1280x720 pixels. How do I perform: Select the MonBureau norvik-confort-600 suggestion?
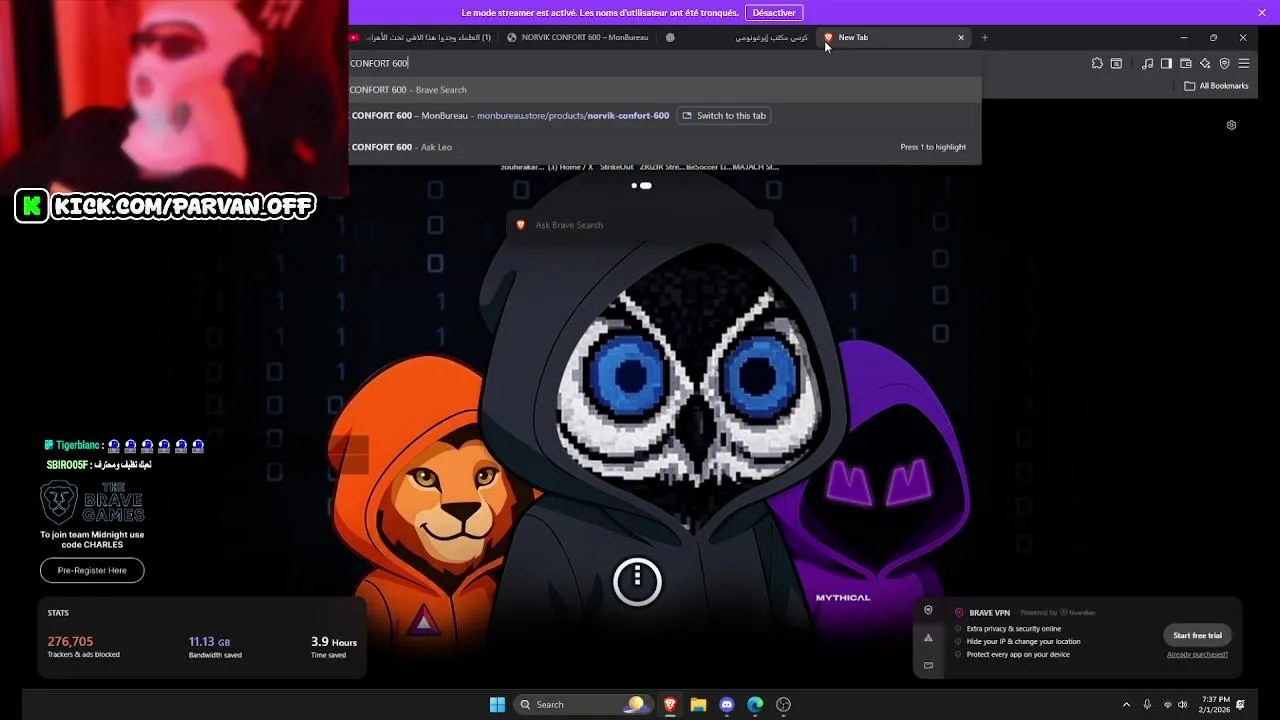pos(510,116)
